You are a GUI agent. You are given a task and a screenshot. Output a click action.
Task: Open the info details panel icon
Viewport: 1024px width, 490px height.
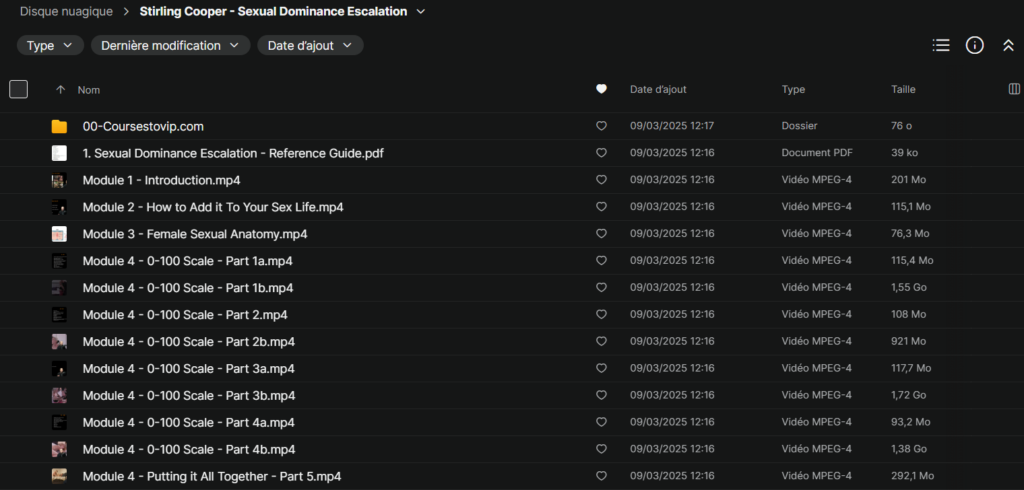coord(974,45)
